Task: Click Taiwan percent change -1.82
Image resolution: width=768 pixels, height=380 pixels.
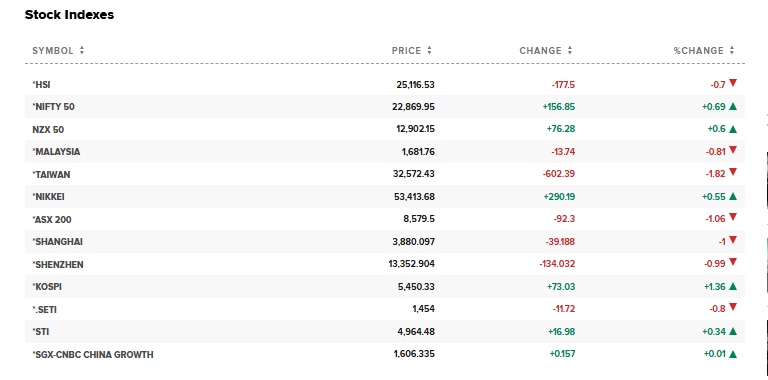Action: click(x=716, y=174)
